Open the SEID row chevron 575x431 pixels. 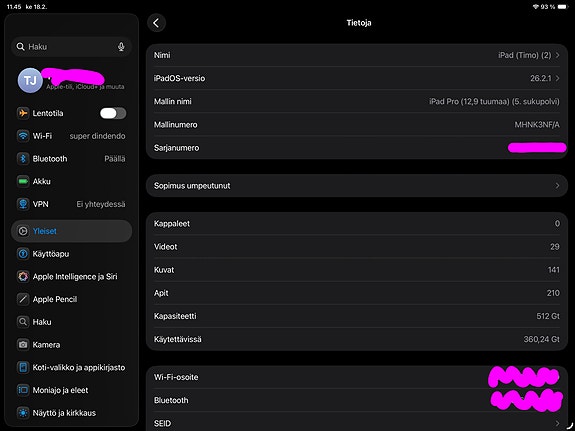point(557,423)
